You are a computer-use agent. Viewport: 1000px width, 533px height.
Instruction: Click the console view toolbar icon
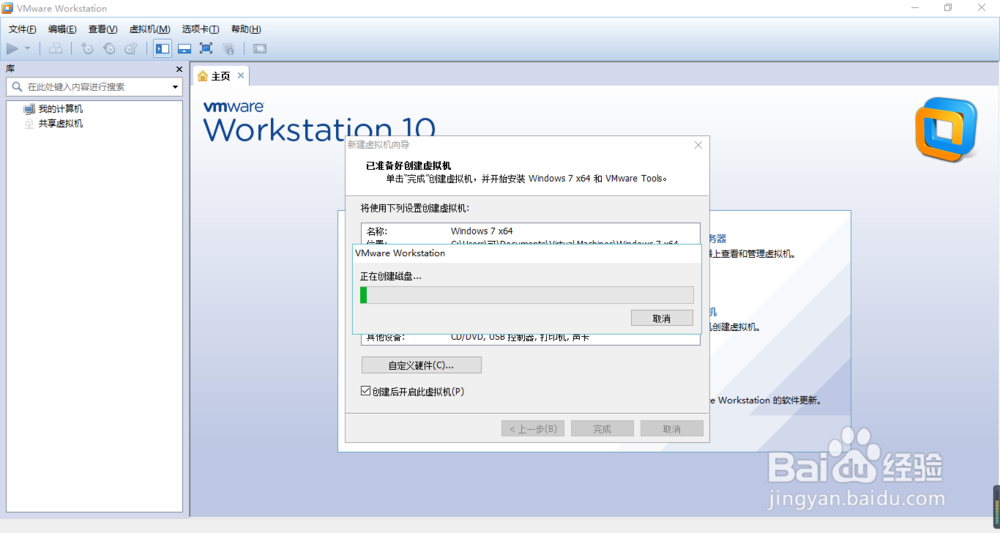click(260, 48)
